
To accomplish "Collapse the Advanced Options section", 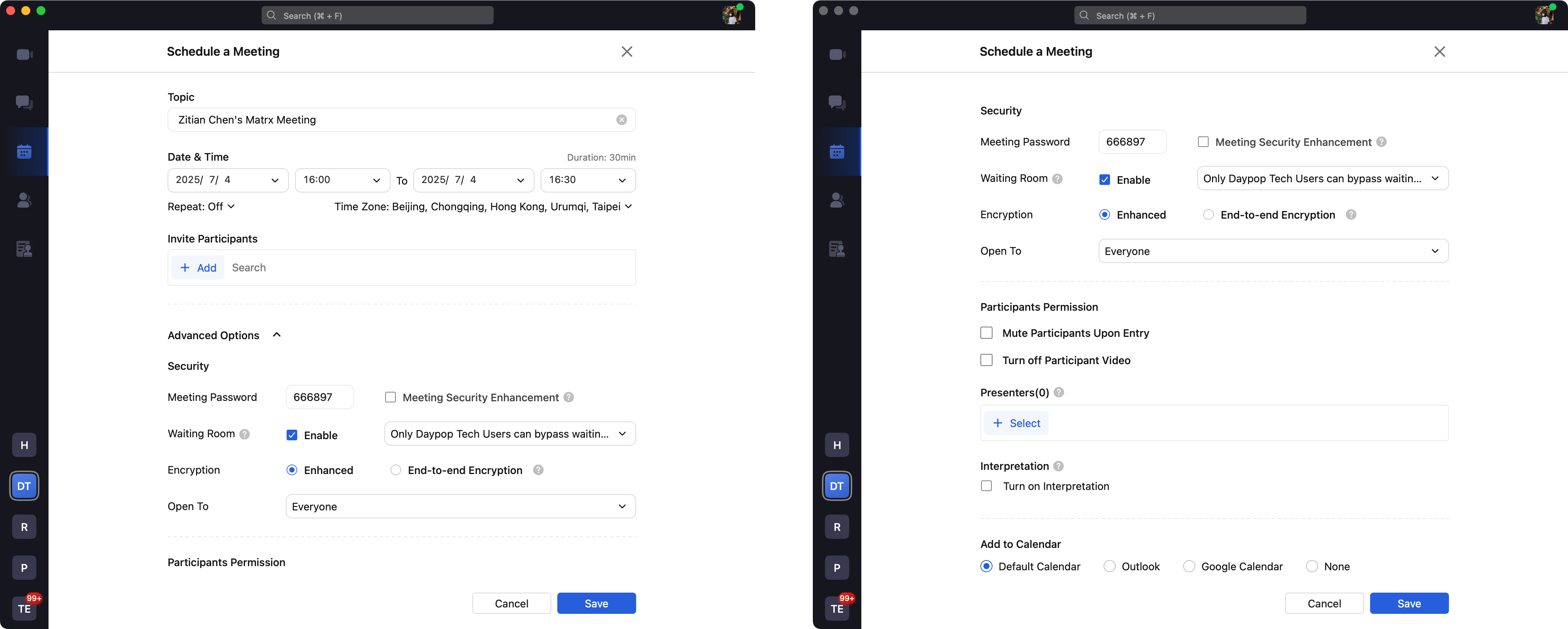I will 277,335.
